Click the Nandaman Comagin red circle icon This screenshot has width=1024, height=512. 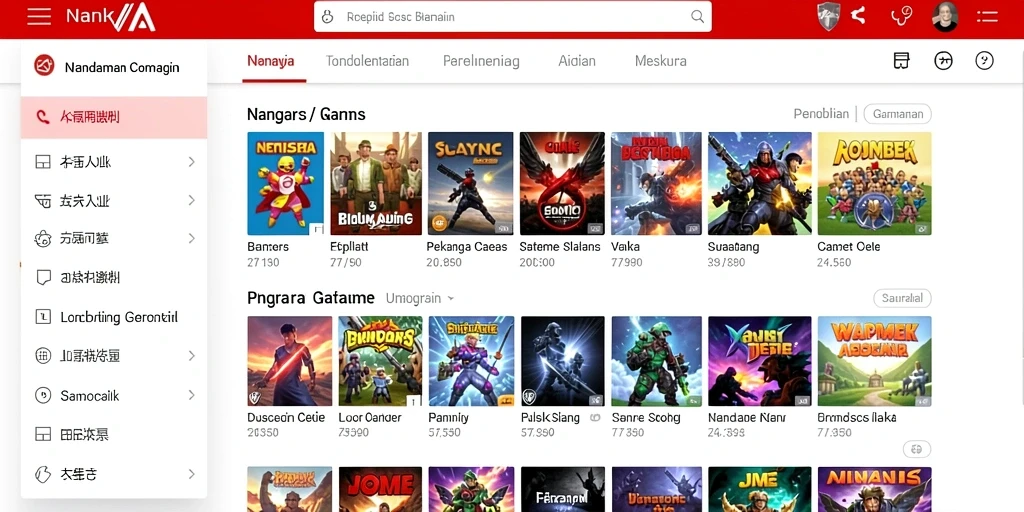[x=44, y=65]
